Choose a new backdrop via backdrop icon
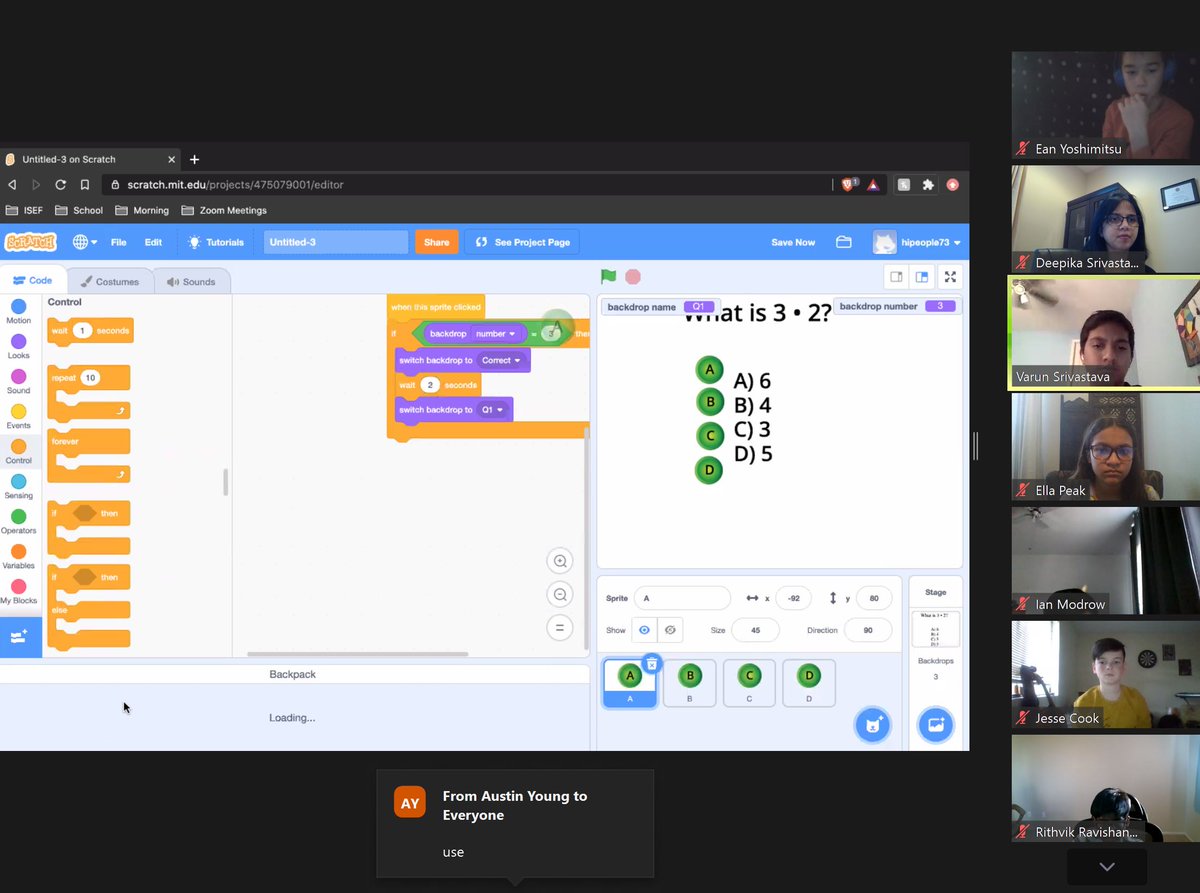Screen dimensions: 1200x893 pyautogui.click(x=935, y=724)
